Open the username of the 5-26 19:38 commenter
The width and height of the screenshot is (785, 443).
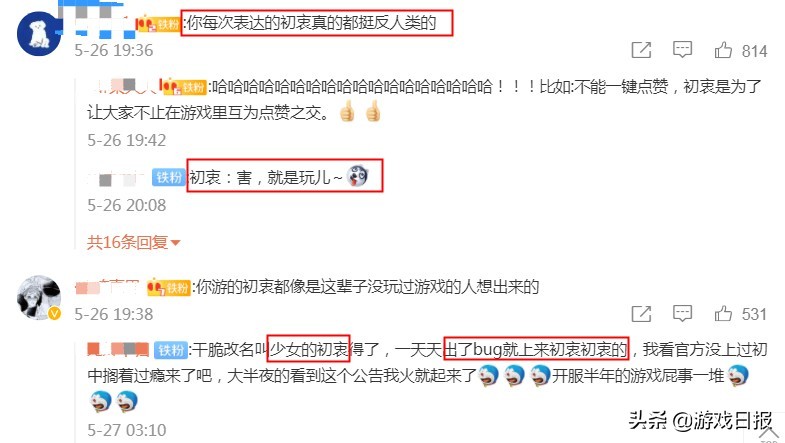107,287
